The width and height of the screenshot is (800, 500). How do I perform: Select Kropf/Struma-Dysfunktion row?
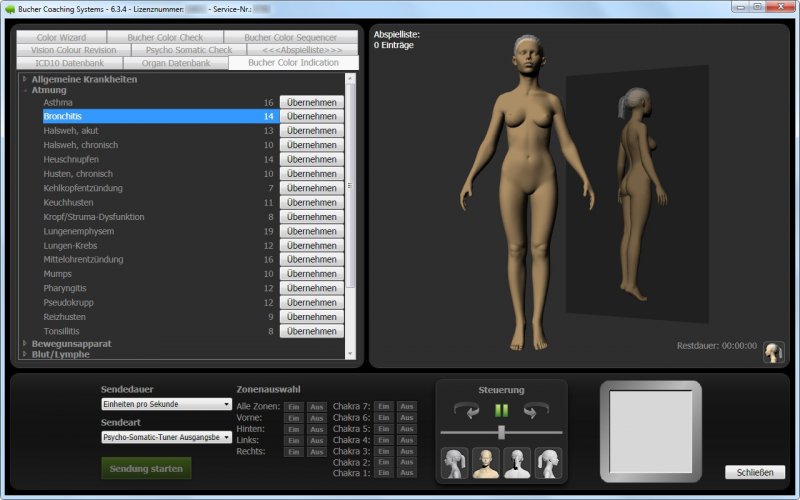[x=161, y=217]
